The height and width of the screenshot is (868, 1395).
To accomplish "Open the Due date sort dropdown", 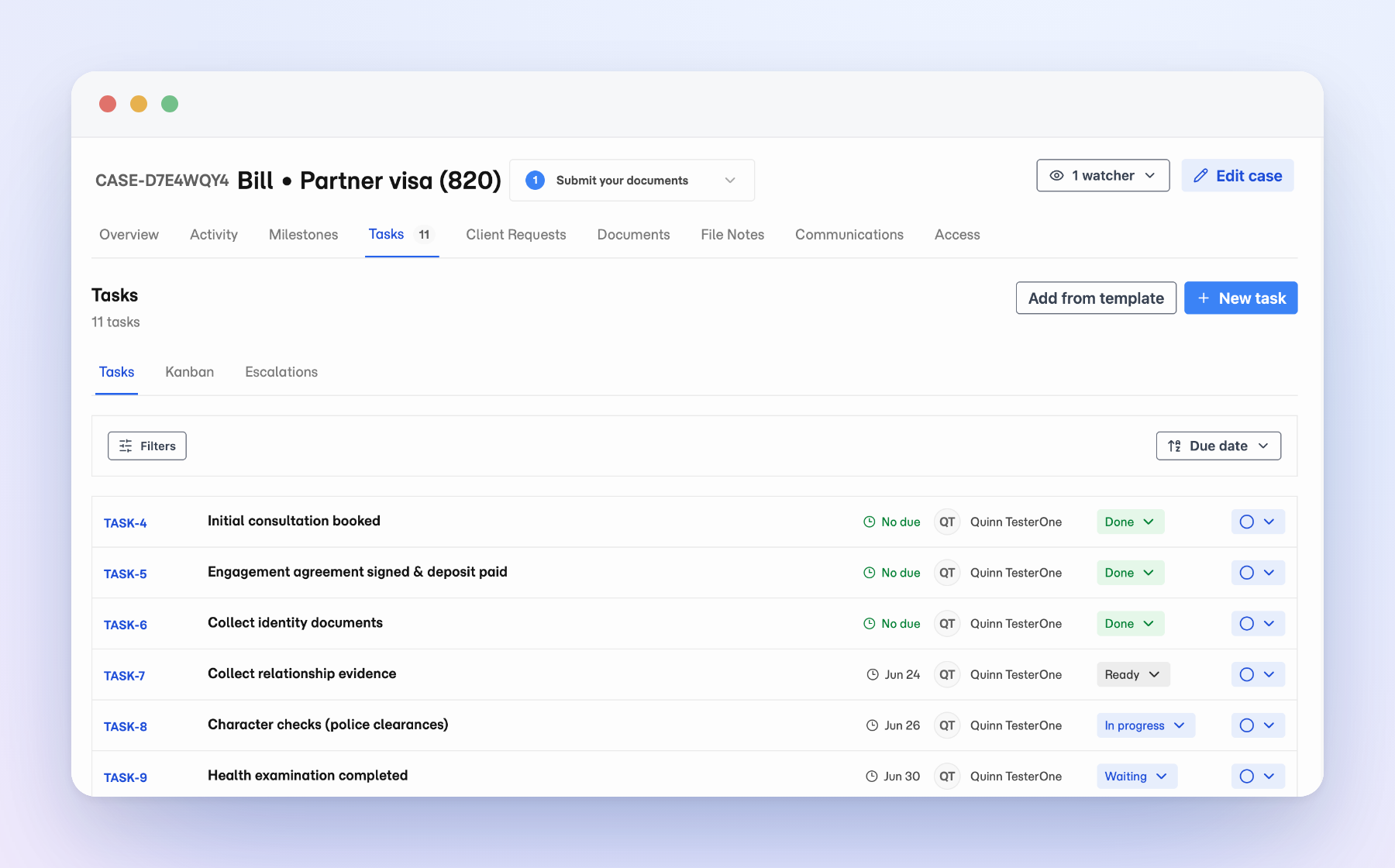I will (1218, 446).
